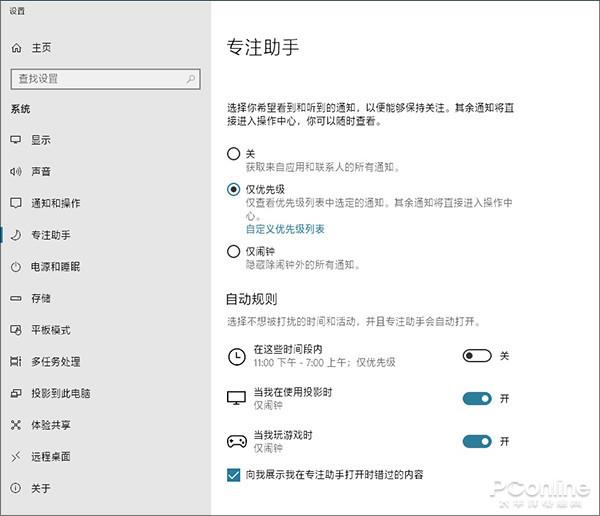This screenshot has height=516, width=600.
Task: Click the Power & sleep (电源和睡眠) icon
Action: pos(15,267)
